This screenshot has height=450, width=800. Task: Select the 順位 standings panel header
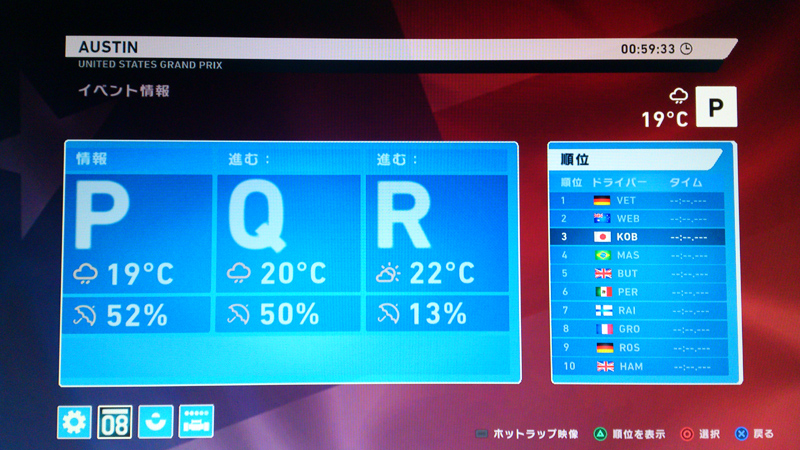tap(637, 159)
